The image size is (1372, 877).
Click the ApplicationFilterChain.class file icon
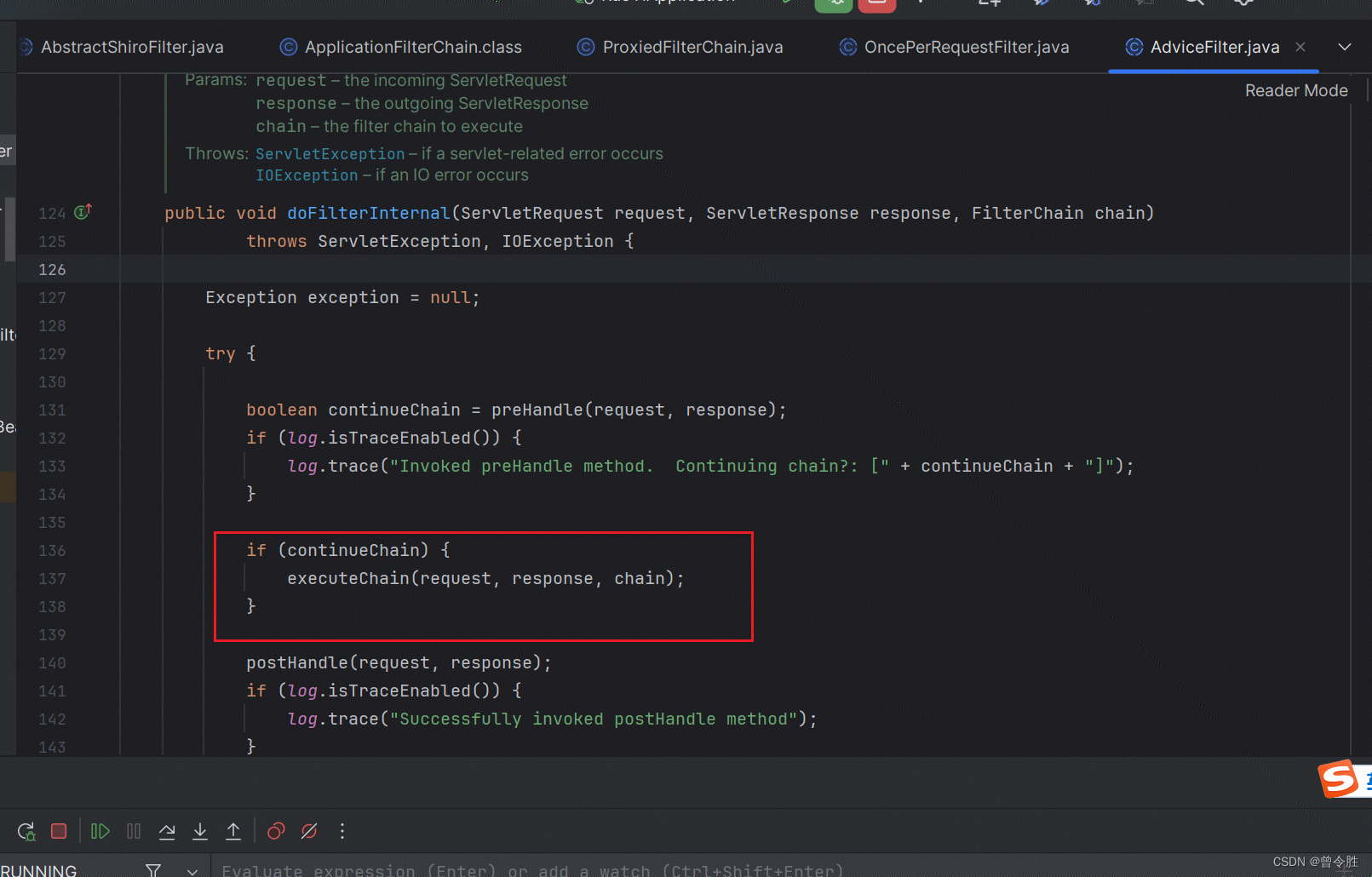coord(289,47)
